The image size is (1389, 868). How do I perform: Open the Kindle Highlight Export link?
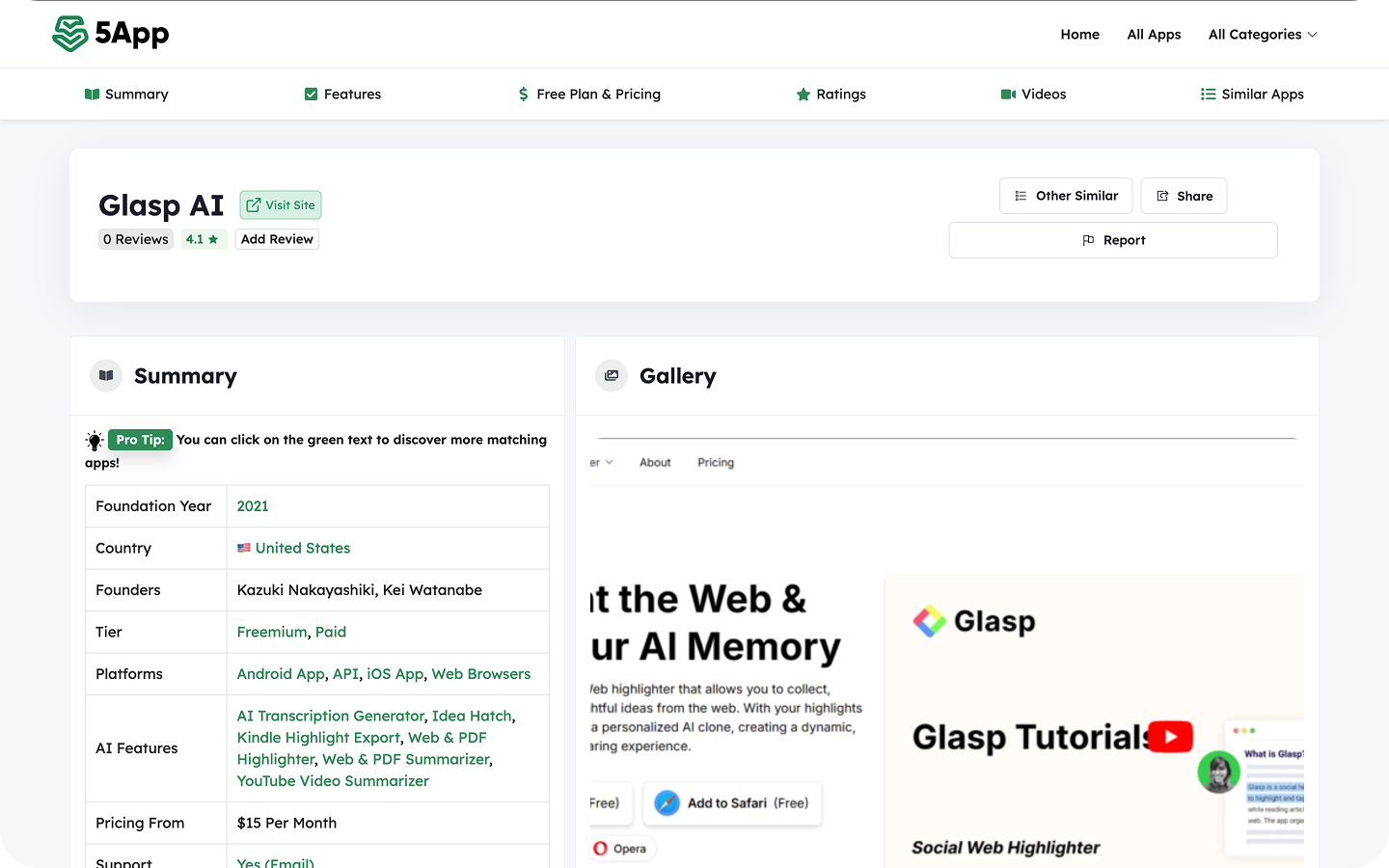coord(318,738)
